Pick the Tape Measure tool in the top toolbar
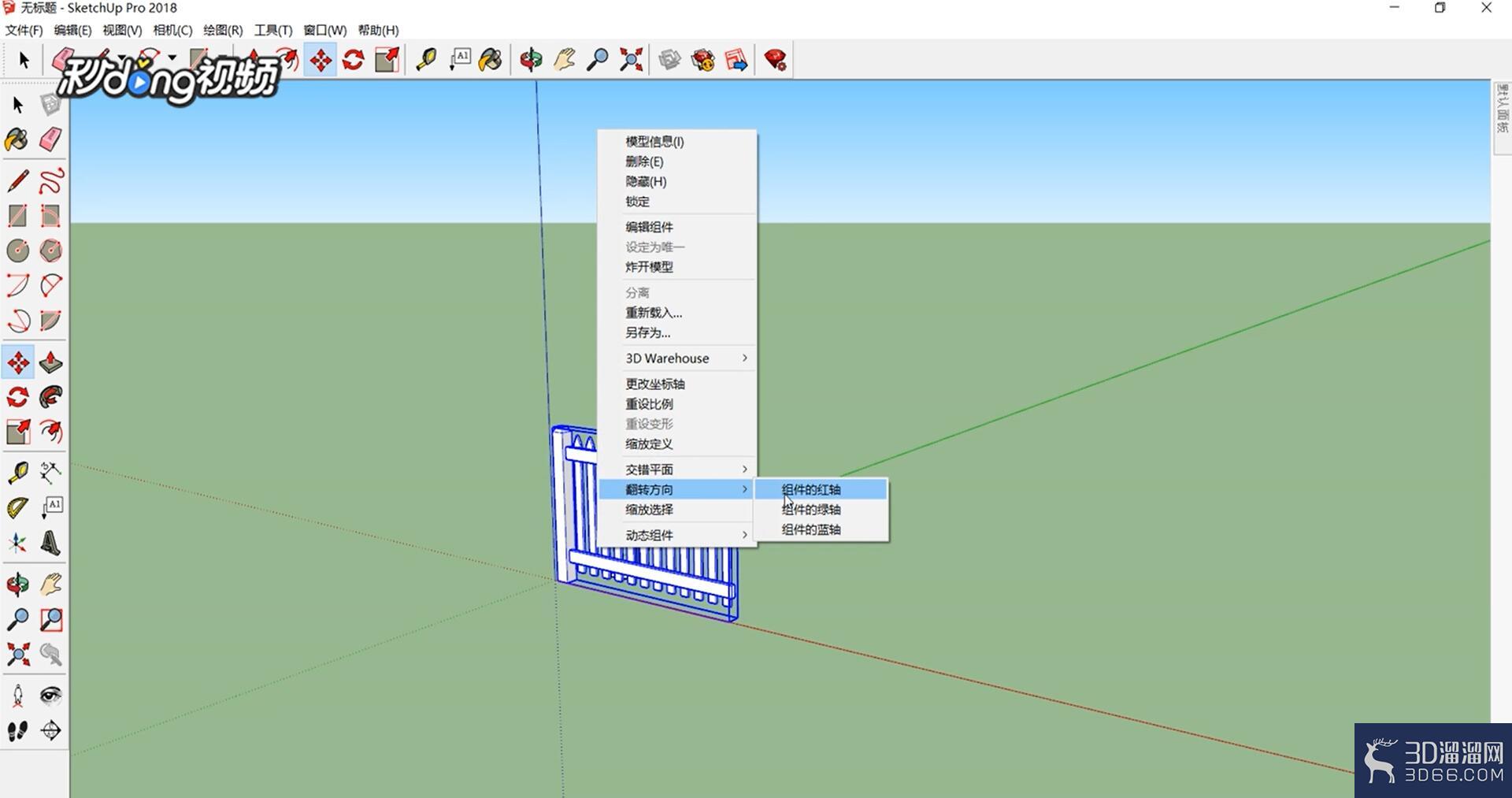 pos(426,60)
